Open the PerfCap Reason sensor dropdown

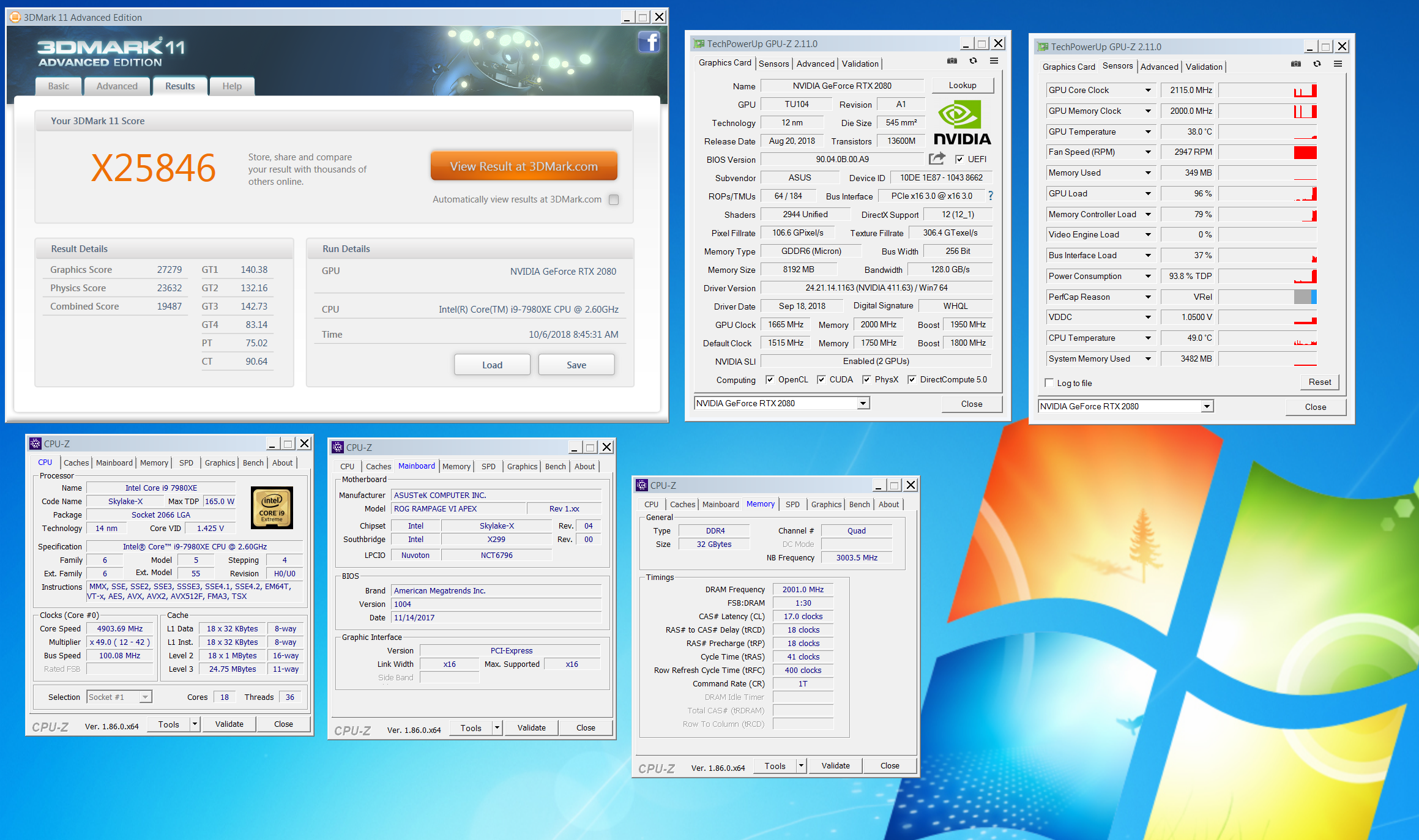(1148, 297)
